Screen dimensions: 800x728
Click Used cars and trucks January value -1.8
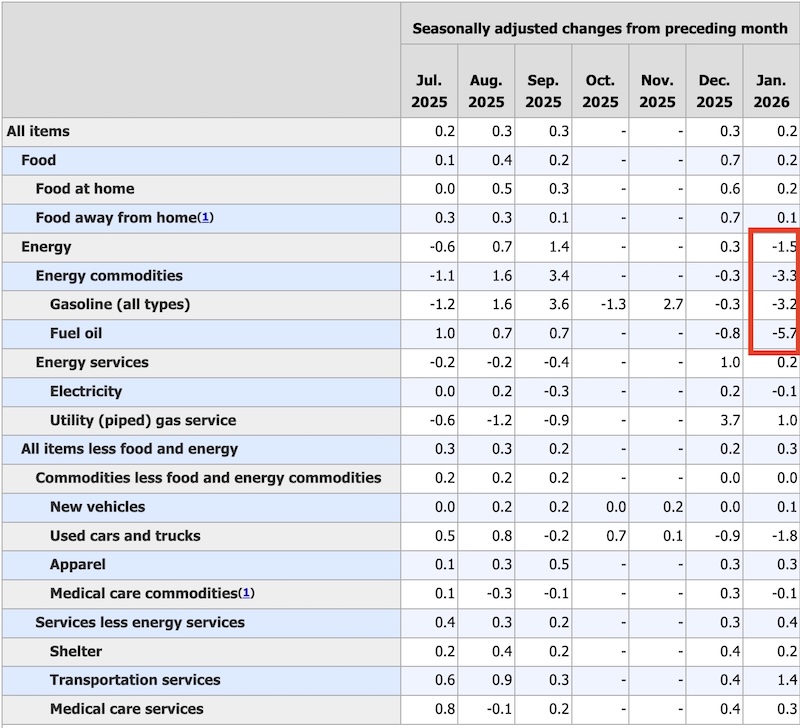tap(782, 536)
